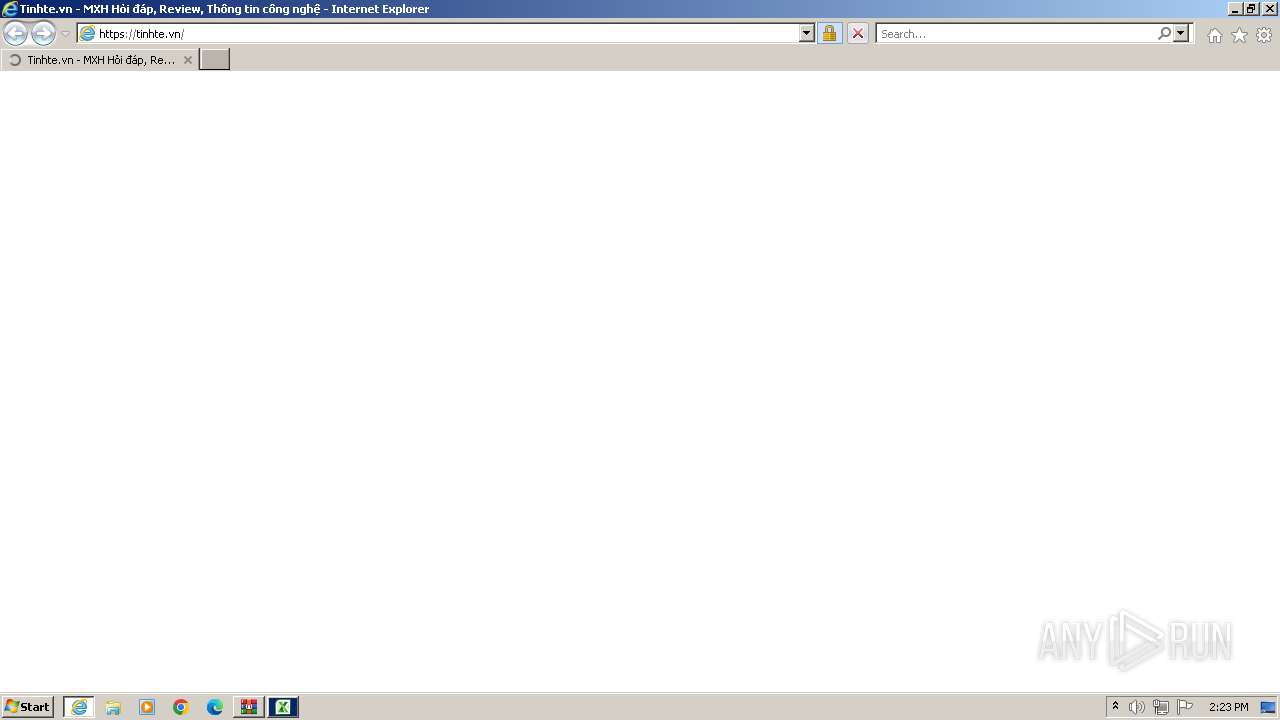This screenshot has height=720, width=1280.
Task: Click the security lock icon
Action: pyautogui.click(x=829, y=33)
